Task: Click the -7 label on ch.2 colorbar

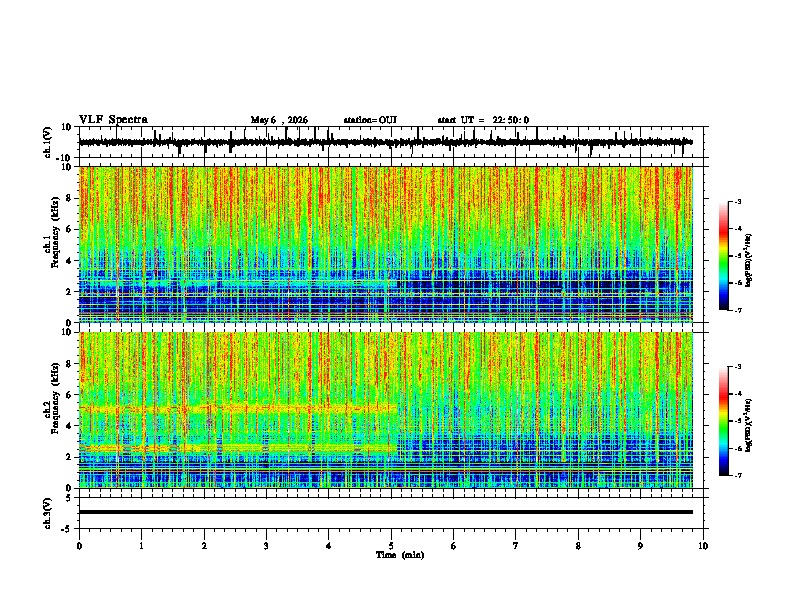Action: [x=737, y=475]
